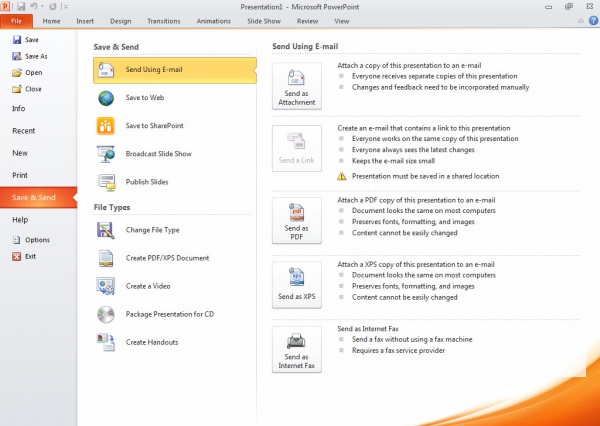Click the Create Handouts icon
Viewport: 600px width, 426px height.
click(x=106, y=343)
